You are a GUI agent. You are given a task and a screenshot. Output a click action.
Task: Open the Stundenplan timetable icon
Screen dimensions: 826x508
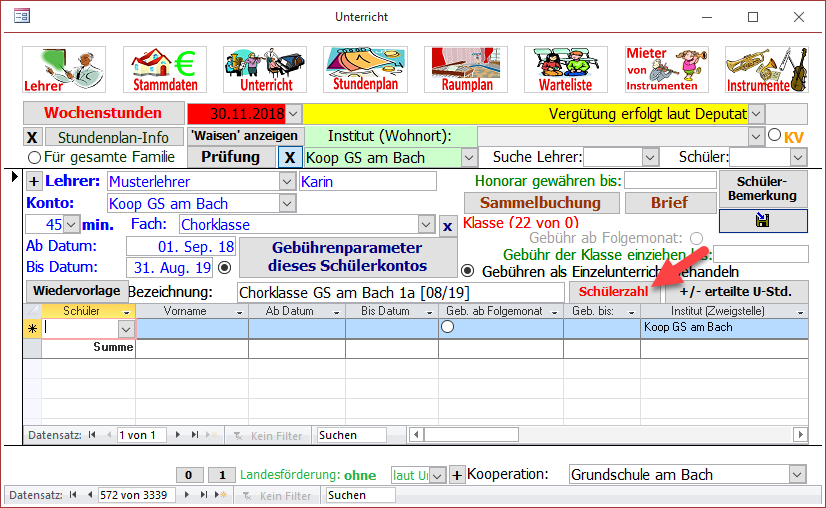coord(366,70)
